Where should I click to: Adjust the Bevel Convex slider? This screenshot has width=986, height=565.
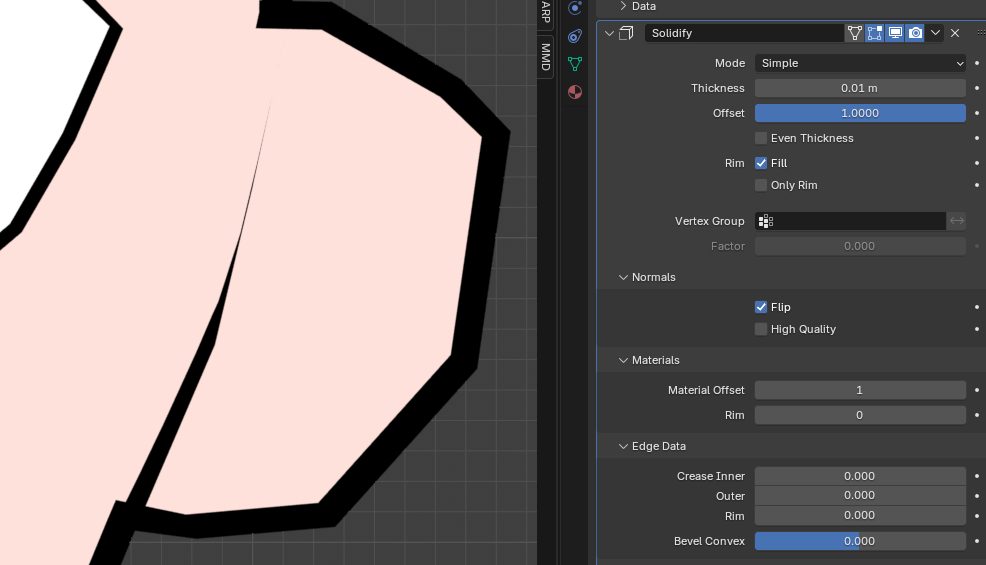tap(860, 541)
